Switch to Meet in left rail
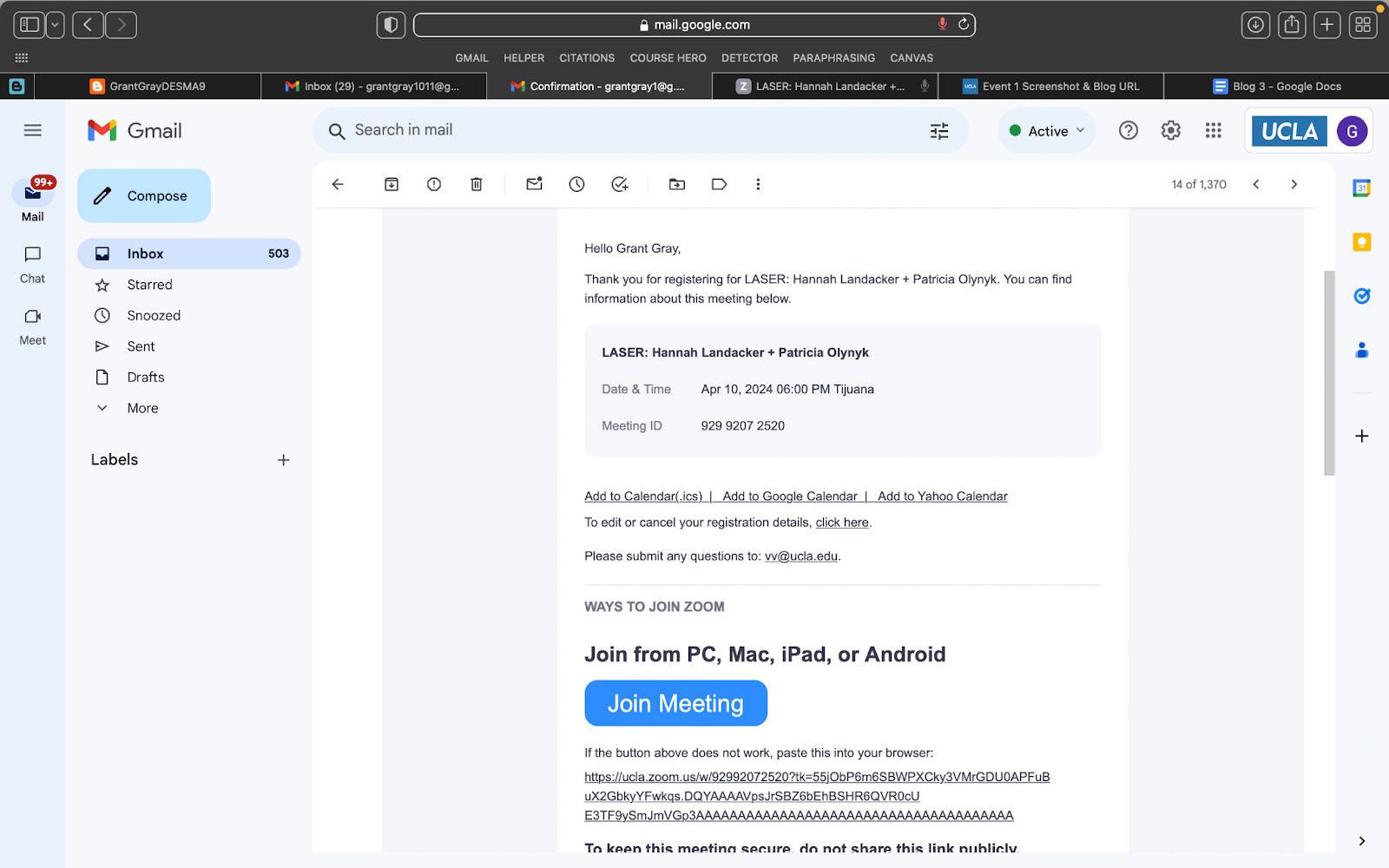The height and width of the screenshot is (868, 1389). pyautogui.click(x=33, y=326)
